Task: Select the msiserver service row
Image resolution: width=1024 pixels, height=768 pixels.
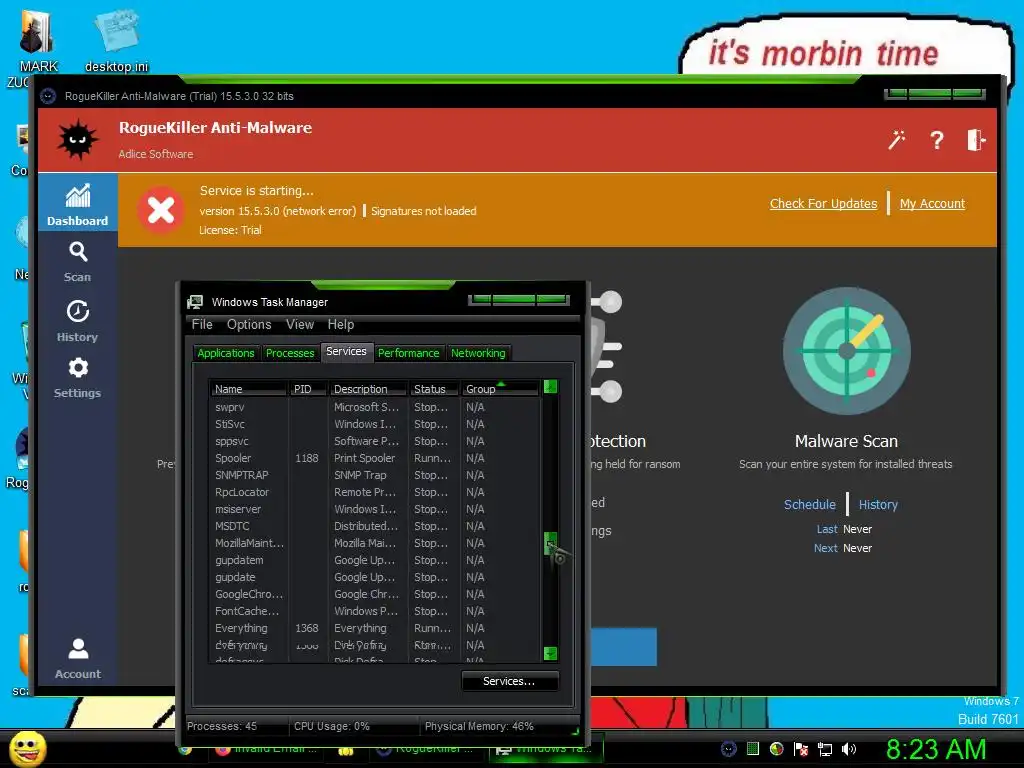Action: [x=375, y=509]
